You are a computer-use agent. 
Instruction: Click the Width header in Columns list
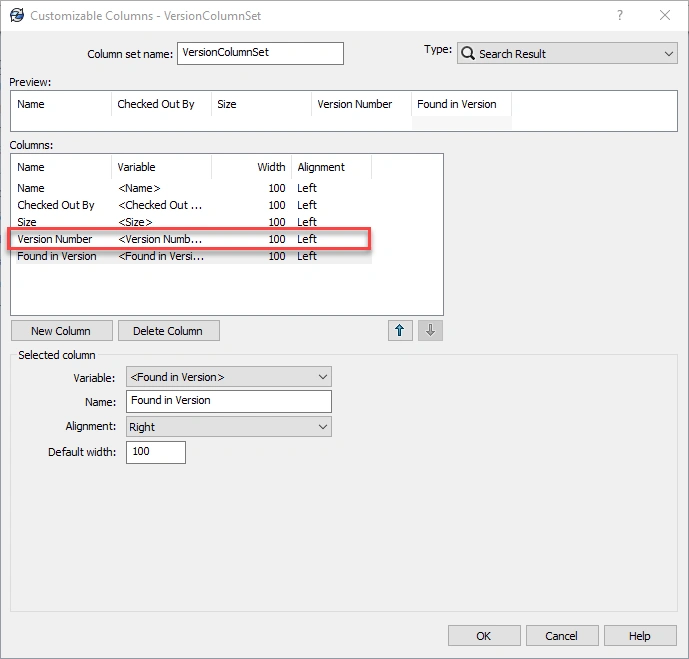(x=251, y=167)
